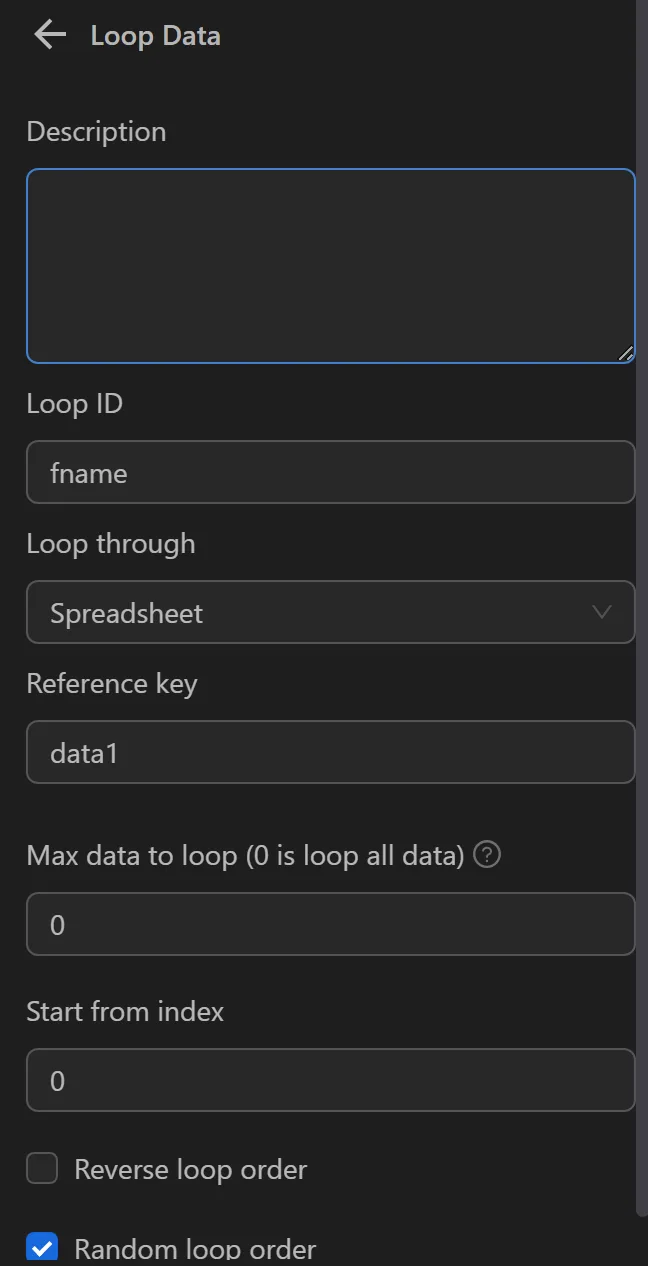Click the Start from index input
This screenshot has width=648, height=1266.
coord(331,1080)
